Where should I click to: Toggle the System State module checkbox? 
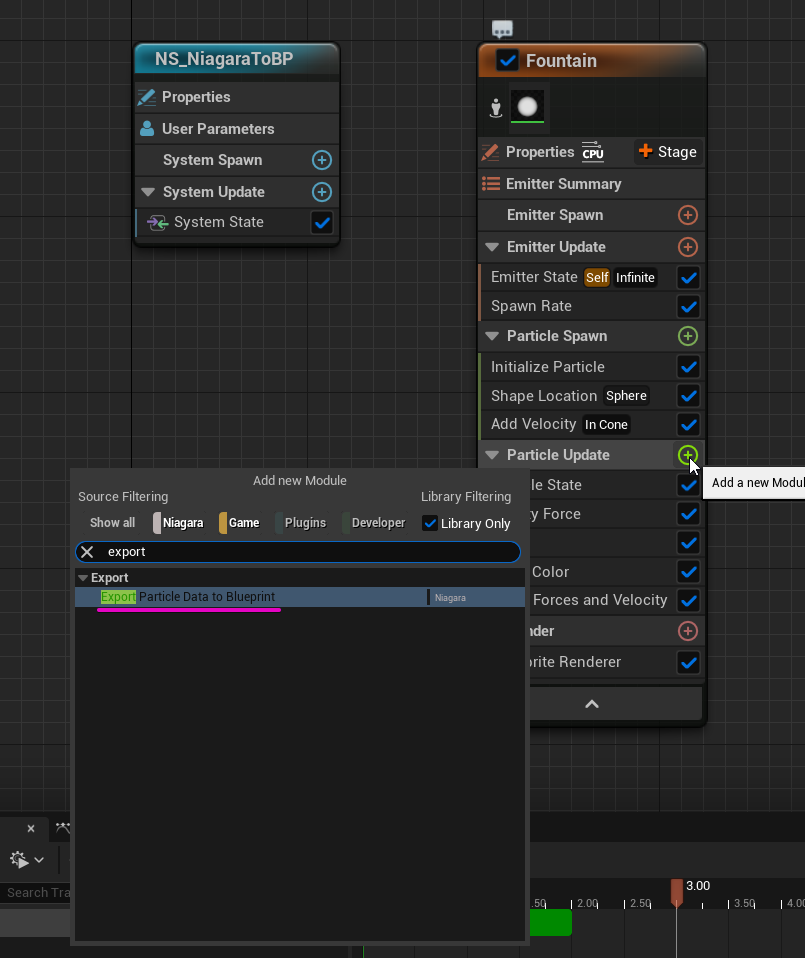[322, 222]
